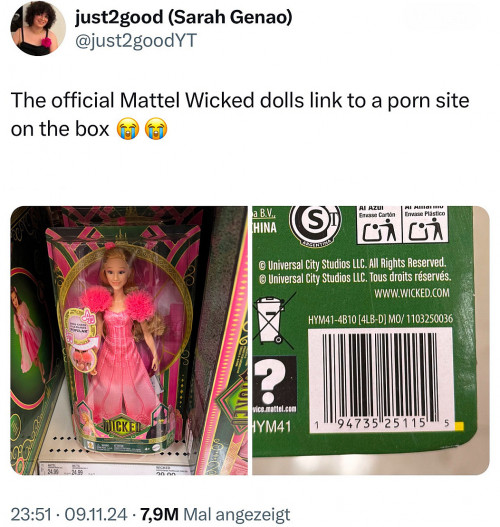Open the @just2goodYT handle link
This screenshot has height=527, width=500.
135,41
